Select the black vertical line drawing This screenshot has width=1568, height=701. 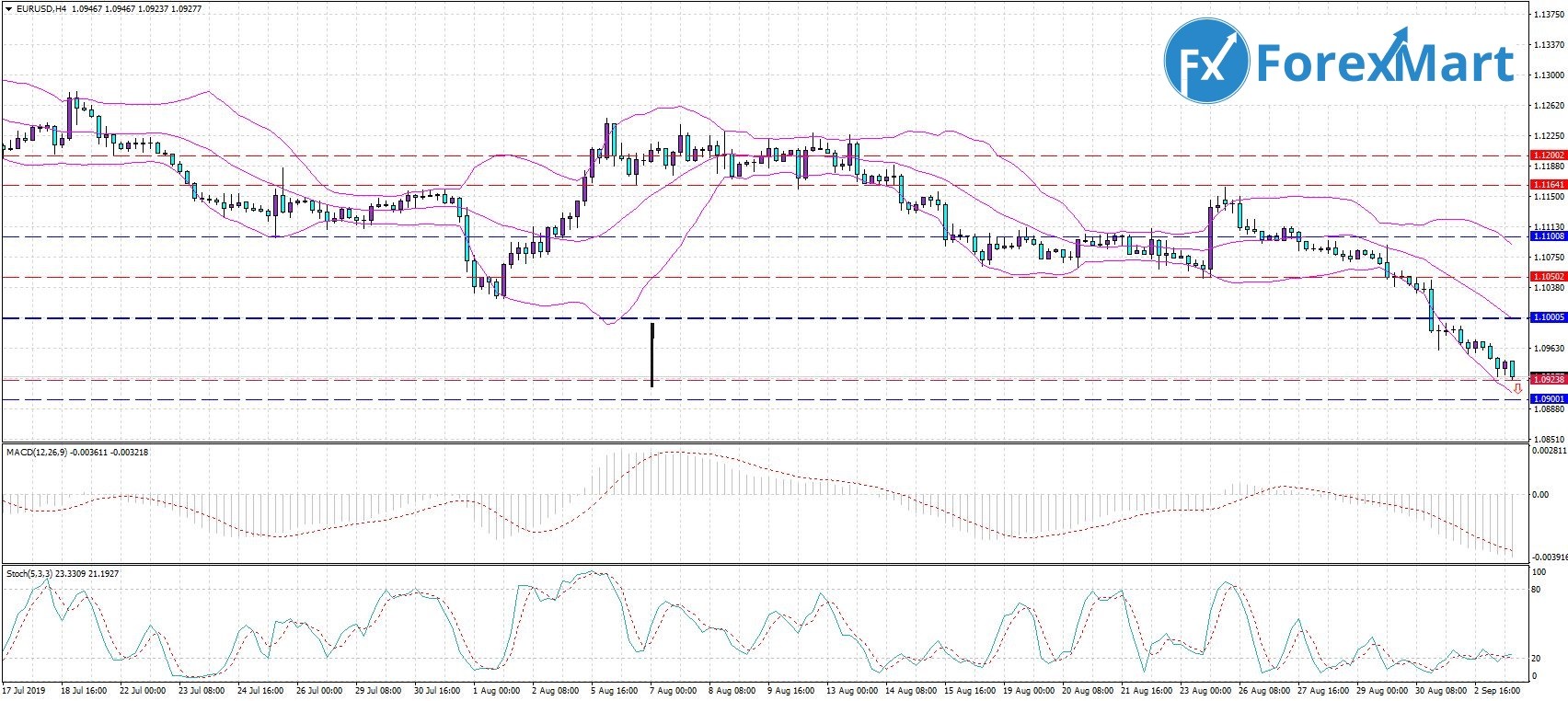[x=652, y=354]
